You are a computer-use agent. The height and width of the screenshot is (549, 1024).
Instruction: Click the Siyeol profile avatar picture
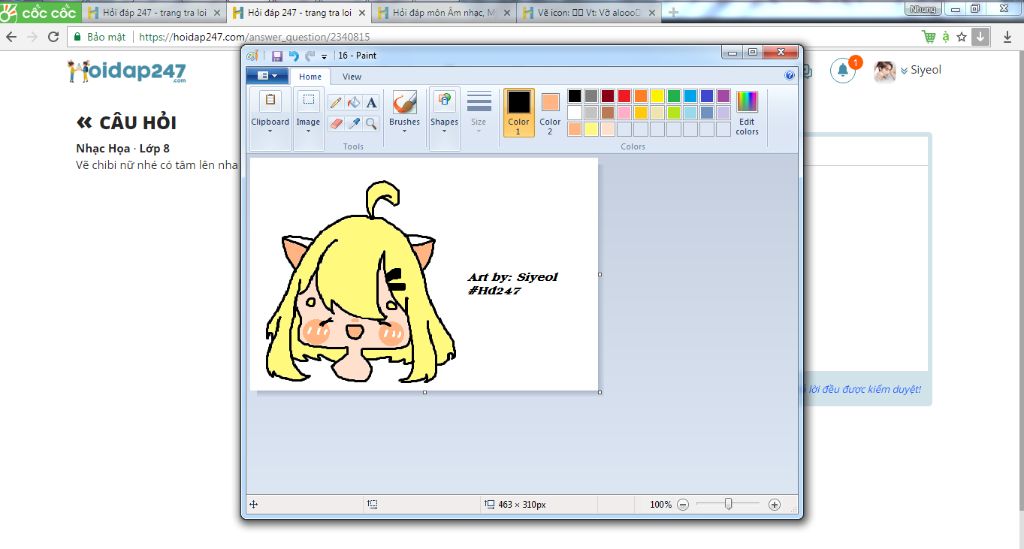point(884,71)
